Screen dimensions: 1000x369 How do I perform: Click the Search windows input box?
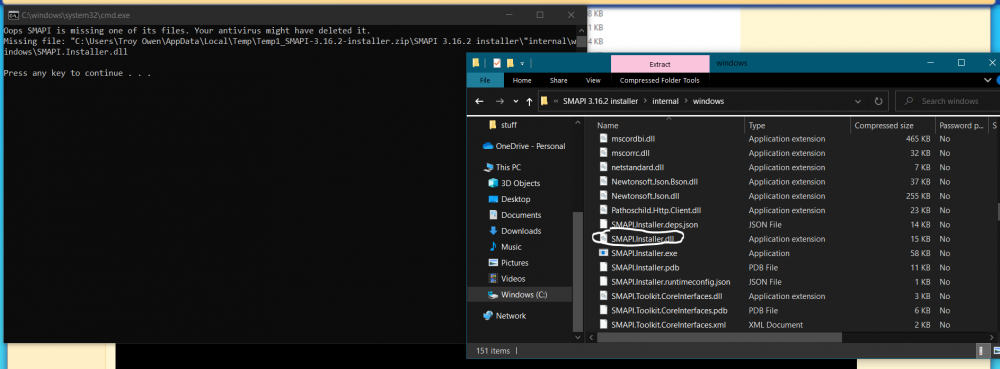point(948,101)
